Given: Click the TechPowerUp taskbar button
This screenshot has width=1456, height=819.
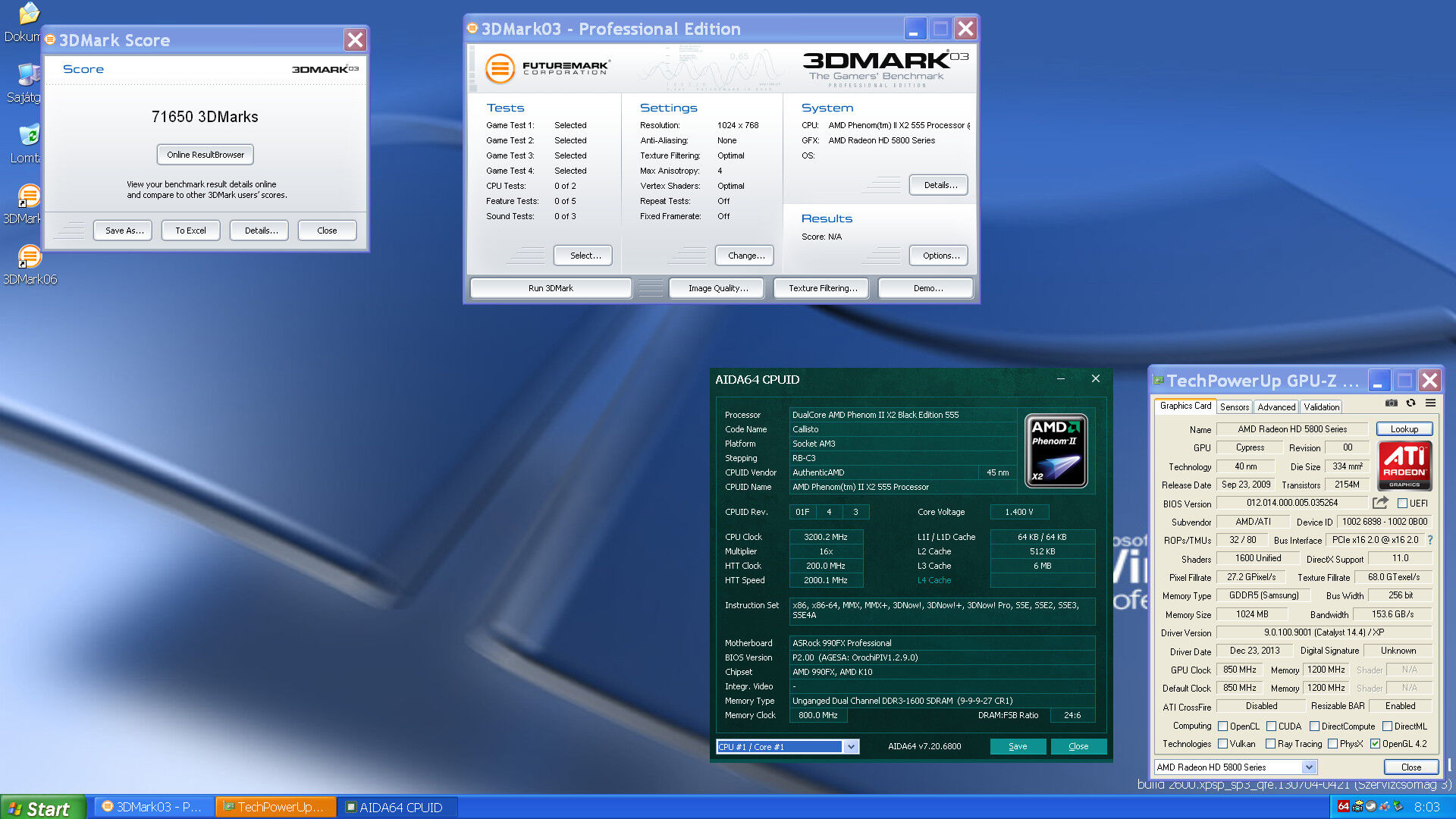Looking at the screenshot, I should [x=275, y=807].
